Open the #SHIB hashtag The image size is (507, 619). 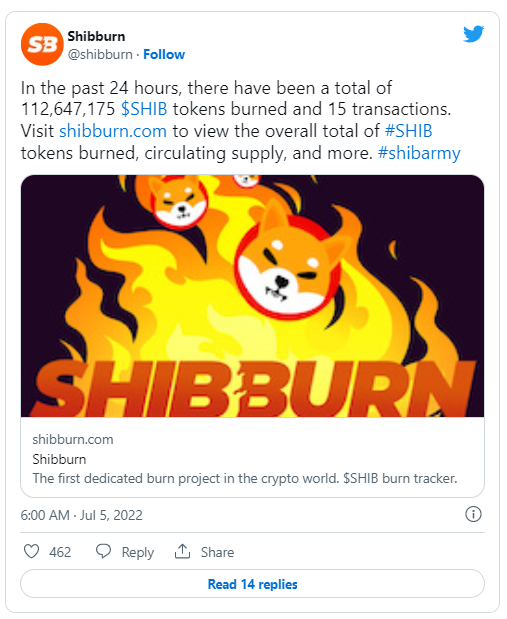[409, 131]
